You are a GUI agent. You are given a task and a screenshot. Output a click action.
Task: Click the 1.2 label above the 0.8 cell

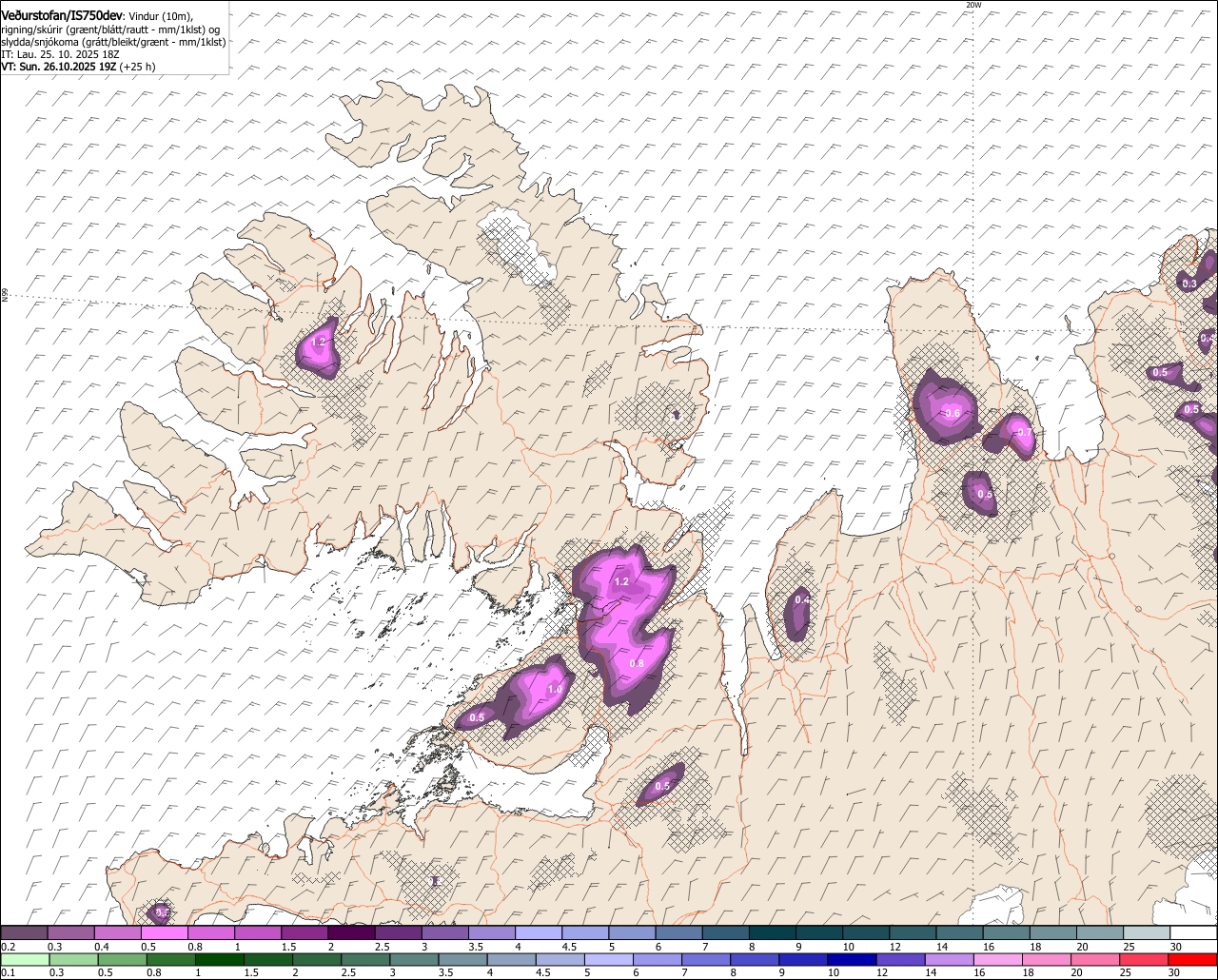tap(621, 580)
